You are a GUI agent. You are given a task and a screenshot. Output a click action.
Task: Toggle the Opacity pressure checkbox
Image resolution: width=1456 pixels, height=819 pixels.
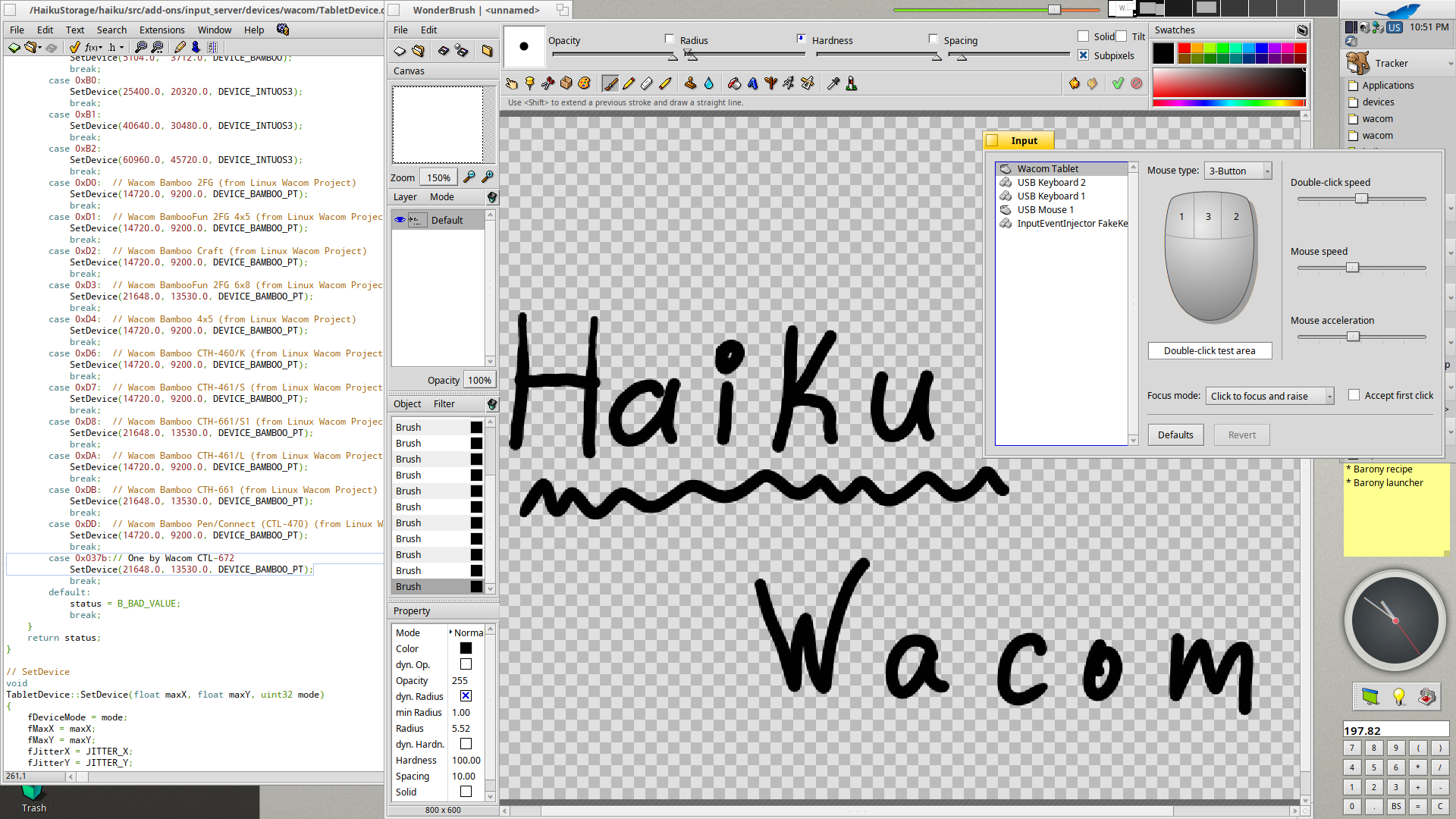point(669,39)
